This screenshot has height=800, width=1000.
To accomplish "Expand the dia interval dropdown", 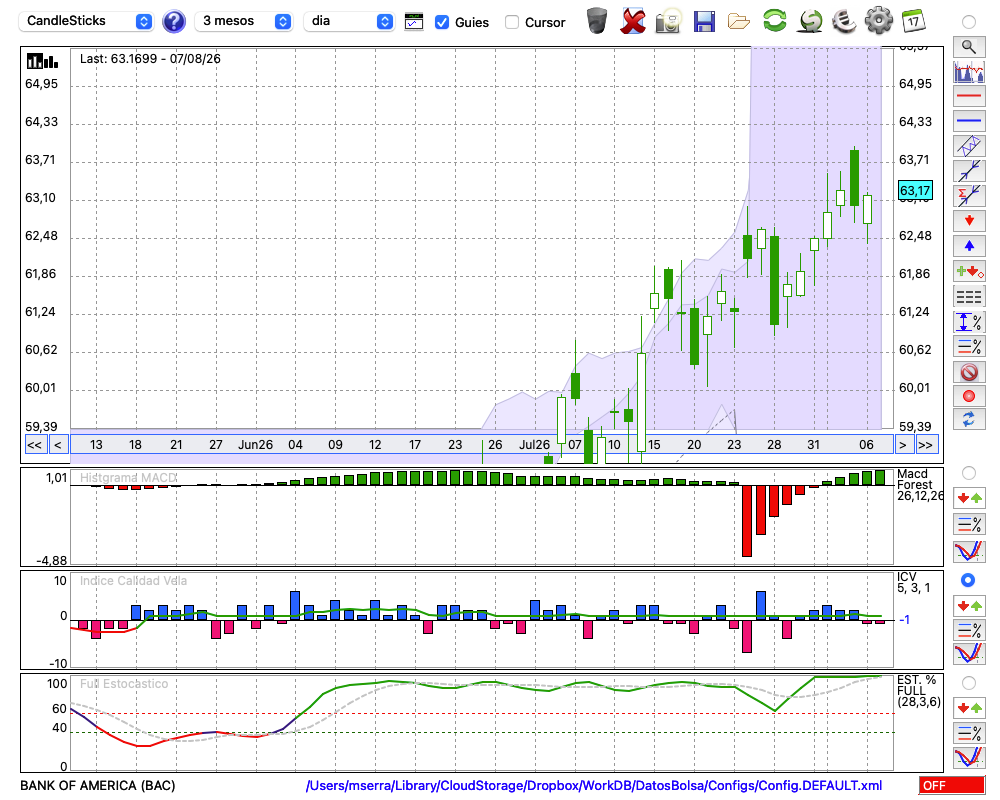I will pyautogui.click(x=348, y=21).
